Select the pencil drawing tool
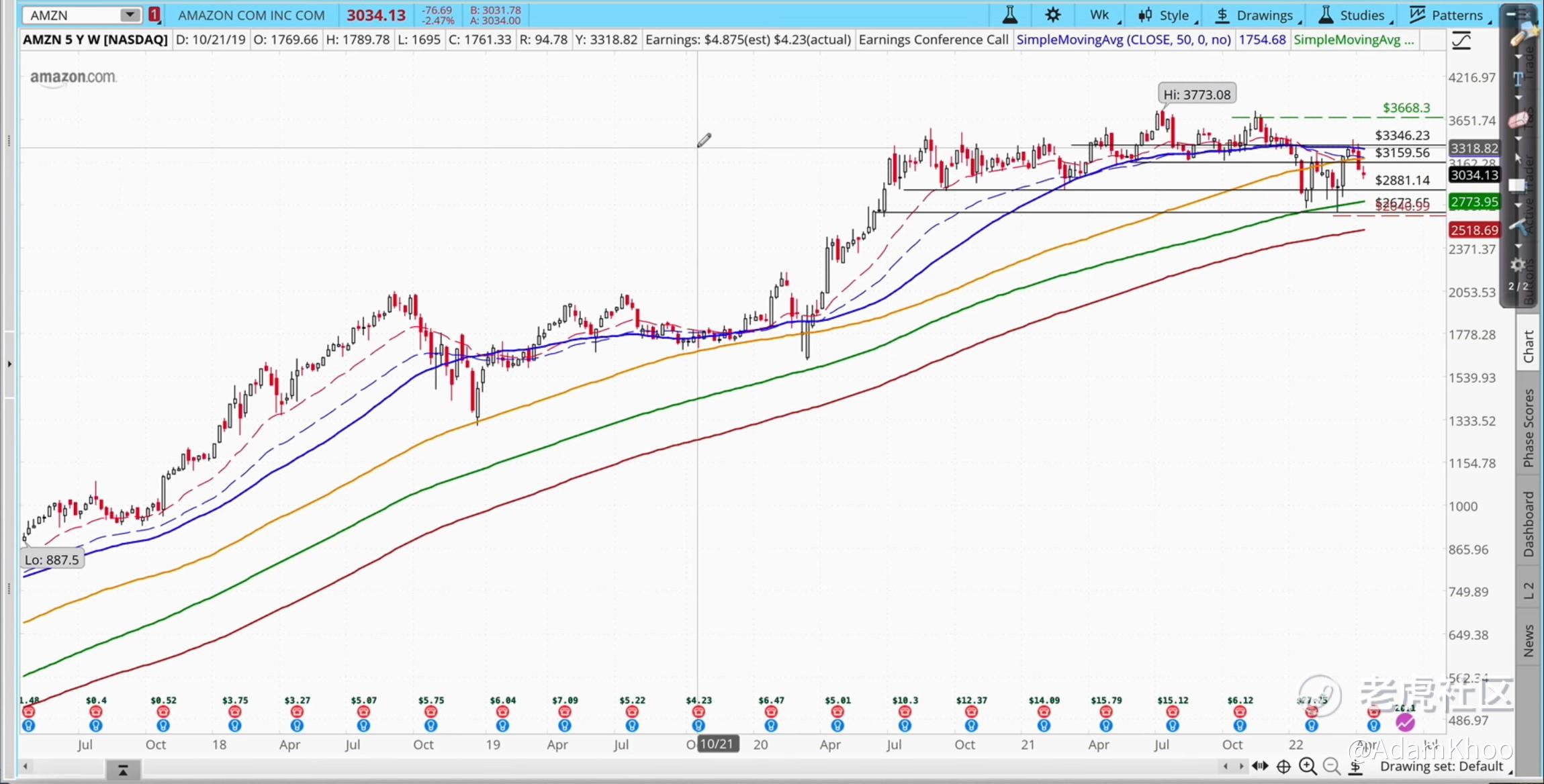Viewport: 1544px width, 784px height. pos(1519,37)
